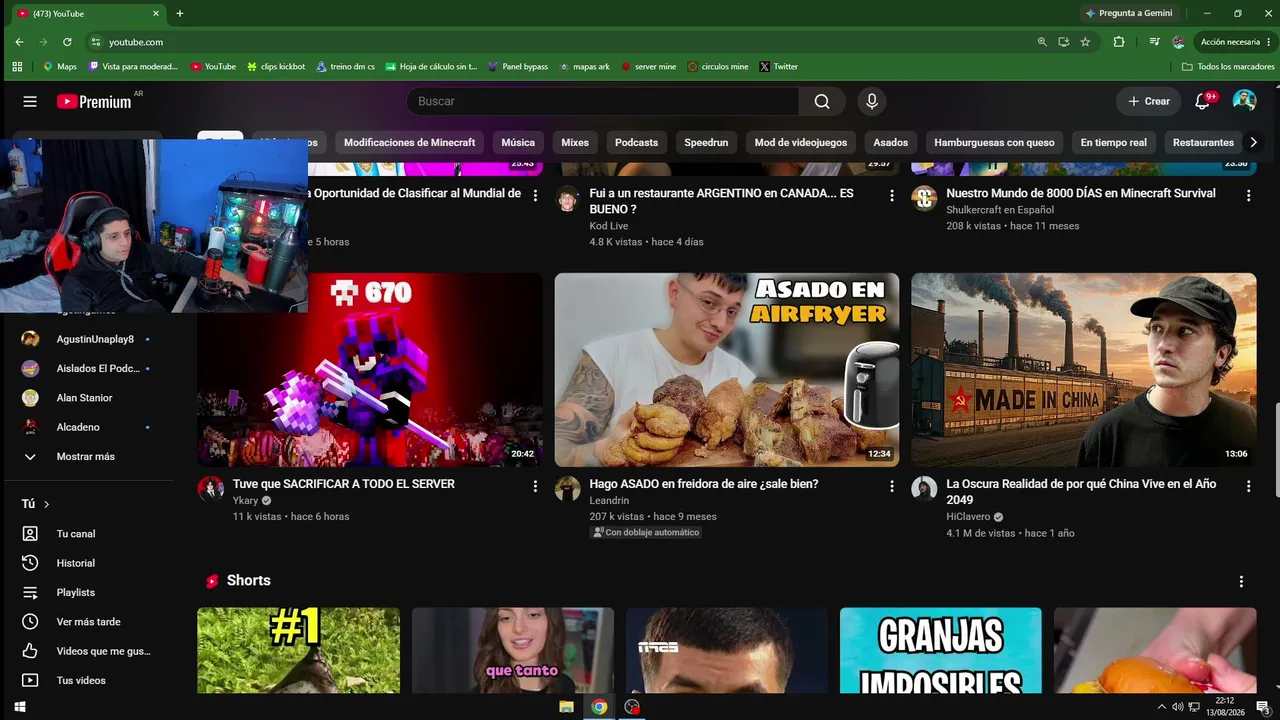
Task: Open the page zoom magnifier in address bar
Action: point(1042,42)
